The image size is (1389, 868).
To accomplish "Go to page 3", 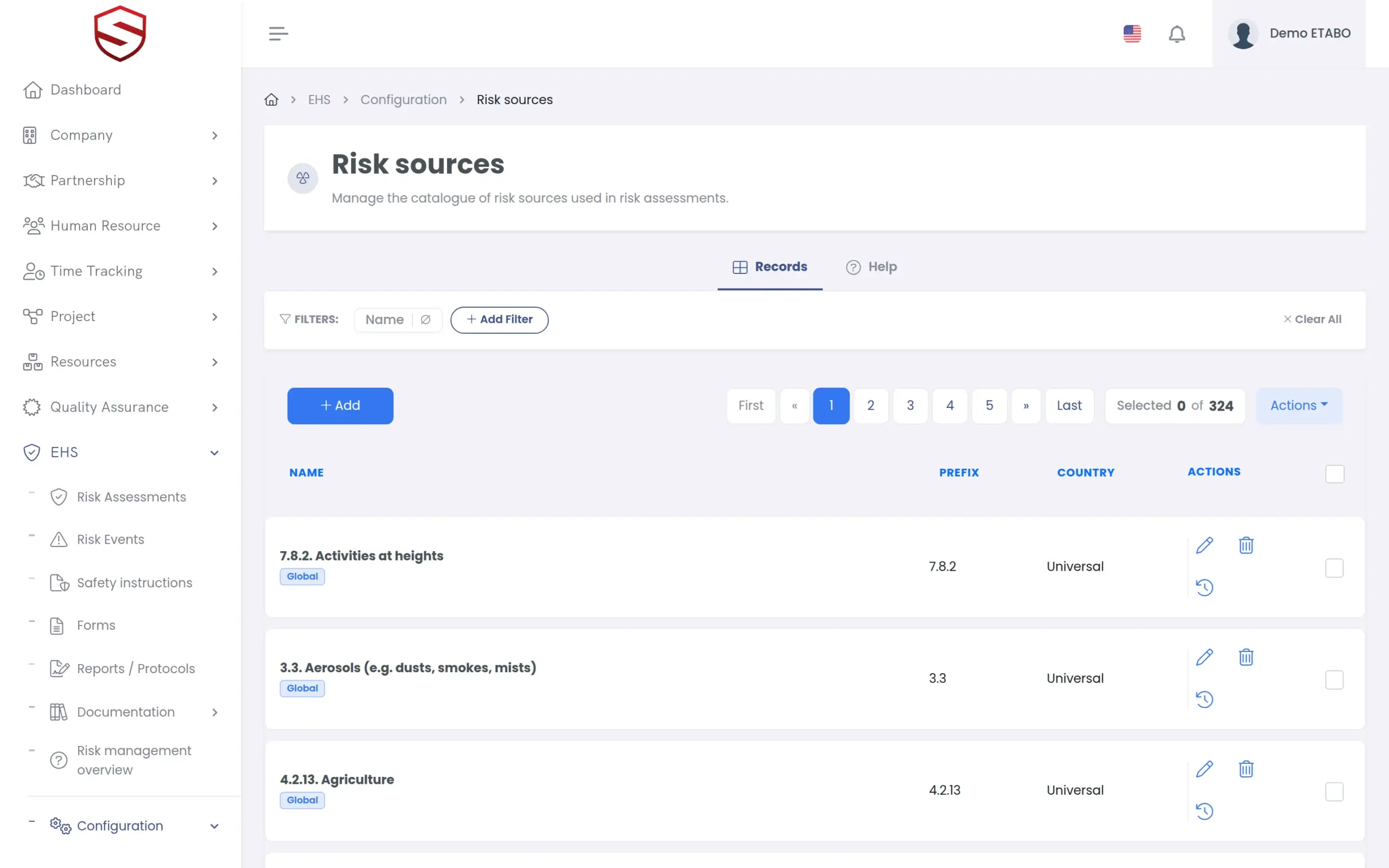I will 910,406.
